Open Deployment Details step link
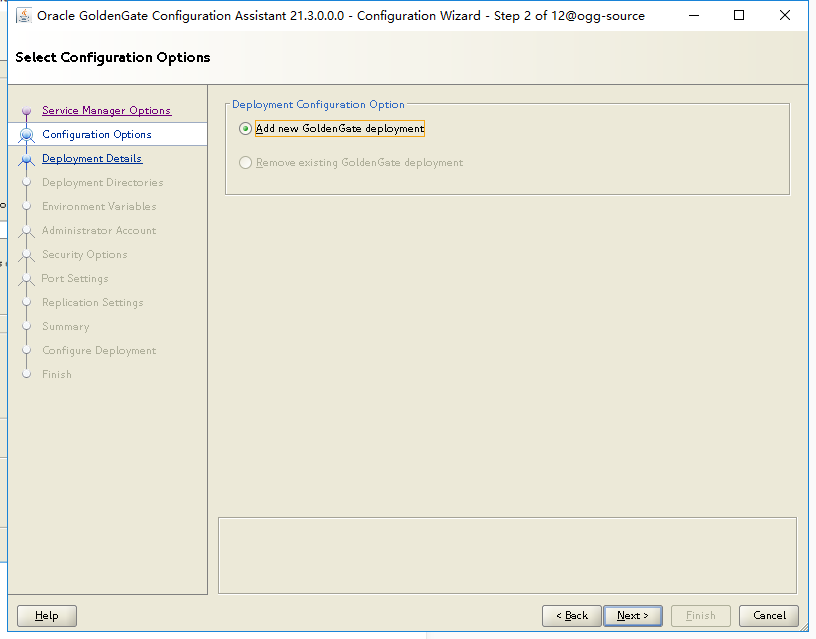This screenshot has width=816, height=639. pos(92,158)
